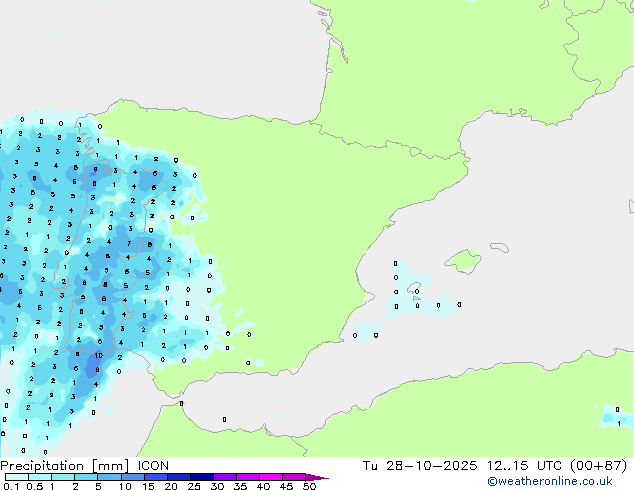Click the '25' legend scale label
Screen dimensions: 634x490
coord(194,486)
